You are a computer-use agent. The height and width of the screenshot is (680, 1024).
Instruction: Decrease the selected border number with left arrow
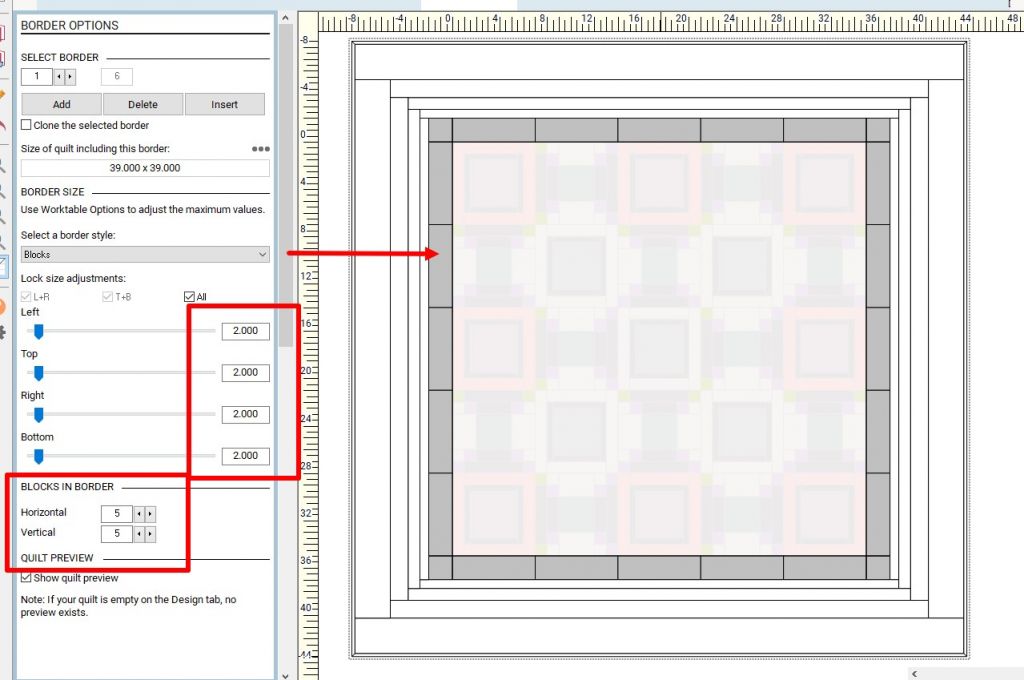click(x=59, y=76)
